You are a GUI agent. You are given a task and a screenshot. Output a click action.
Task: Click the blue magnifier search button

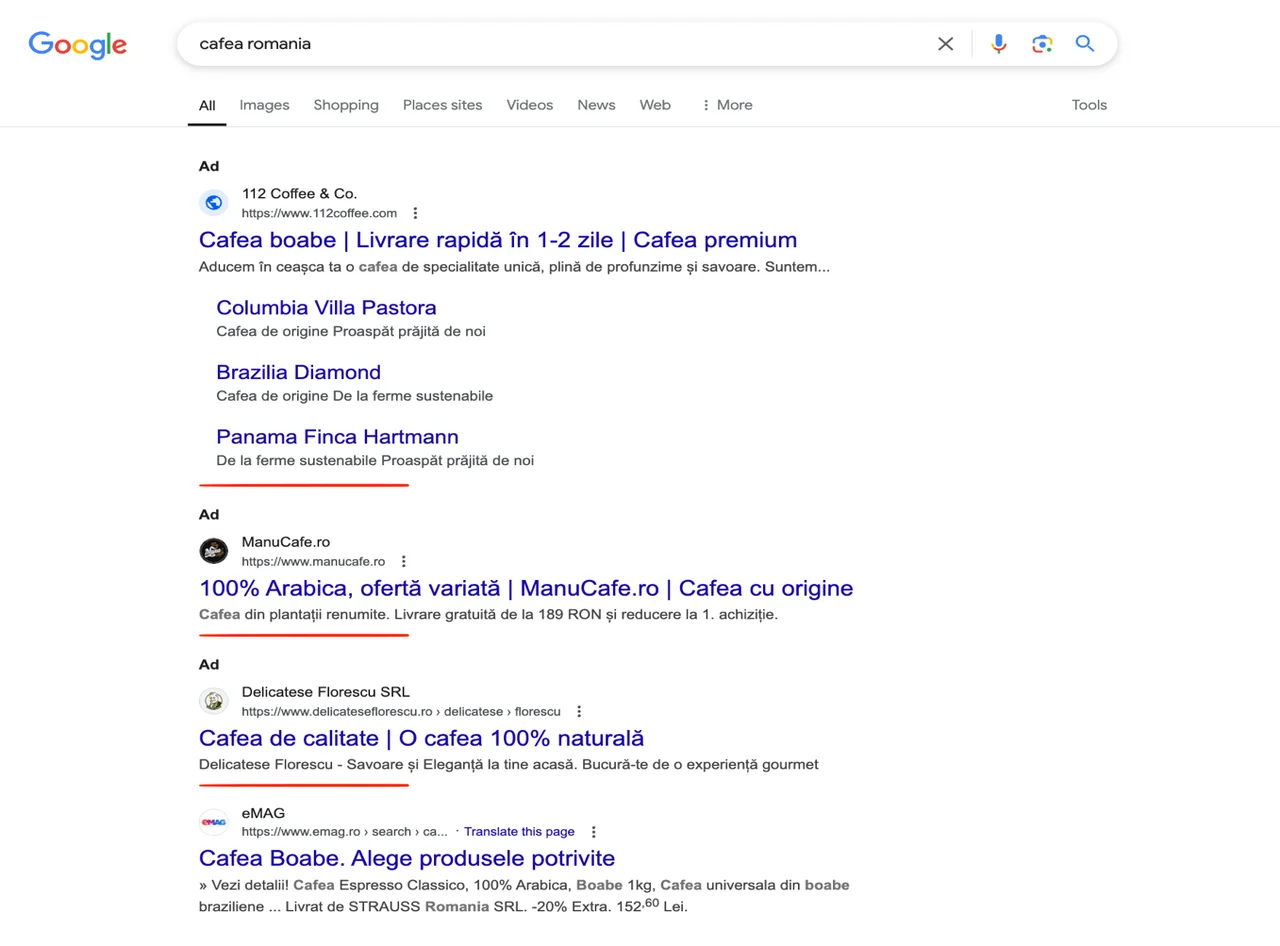click(x=1085, y=44)
